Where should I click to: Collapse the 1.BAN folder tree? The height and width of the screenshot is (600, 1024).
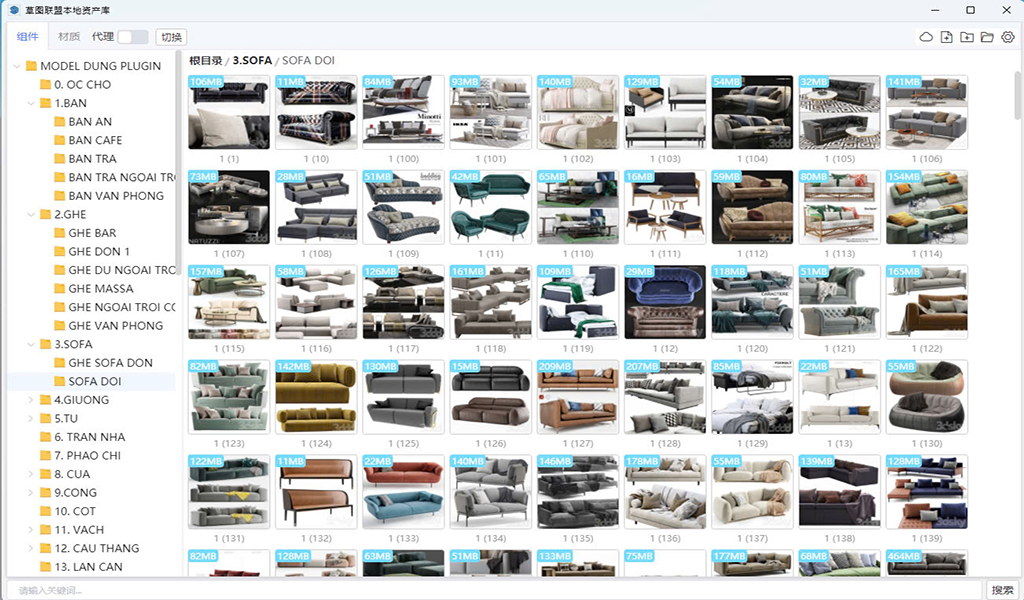click(31, 103)
